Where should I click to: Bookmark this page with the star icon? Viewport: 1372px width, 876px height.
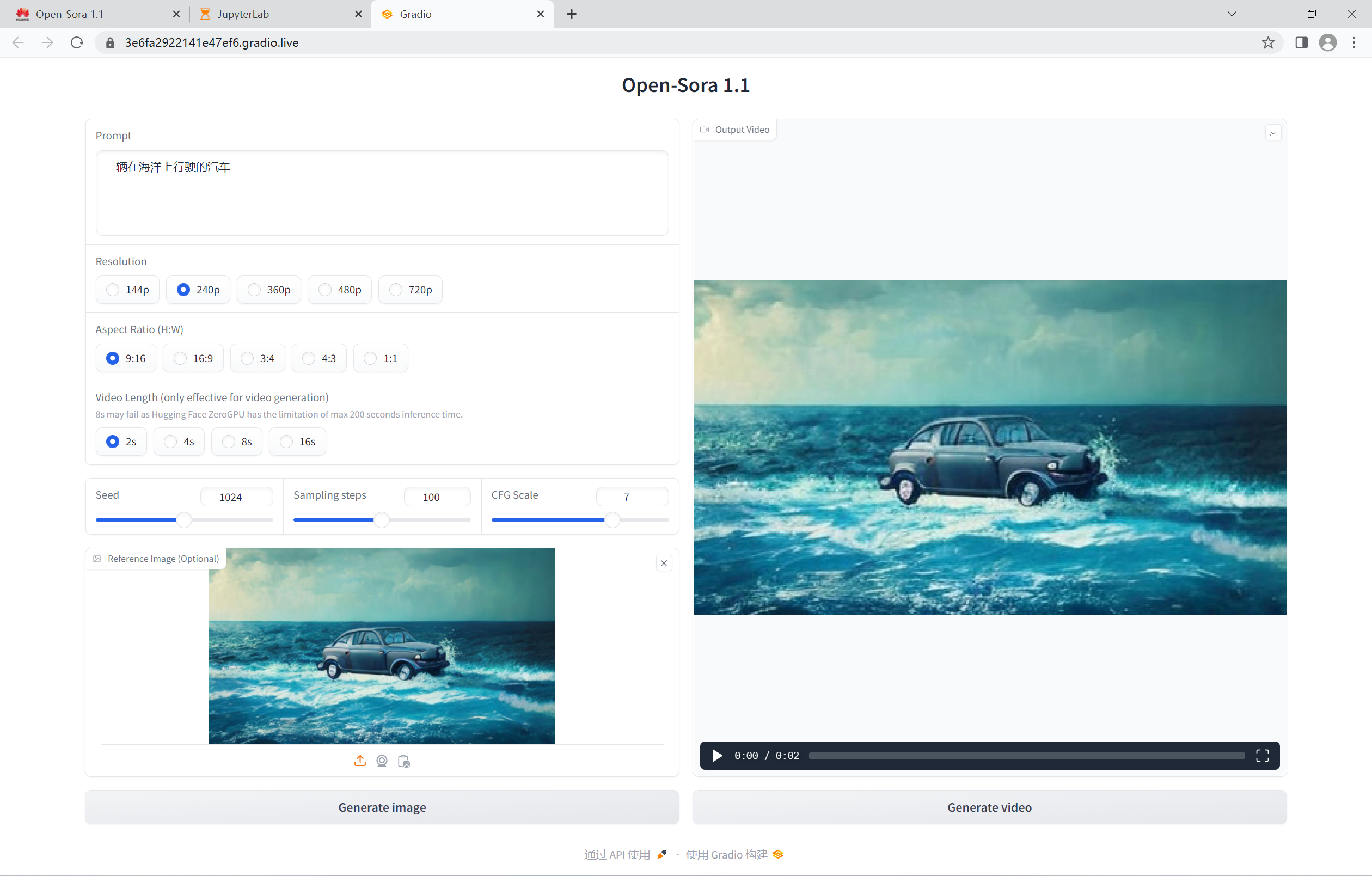coord(1267,43)
